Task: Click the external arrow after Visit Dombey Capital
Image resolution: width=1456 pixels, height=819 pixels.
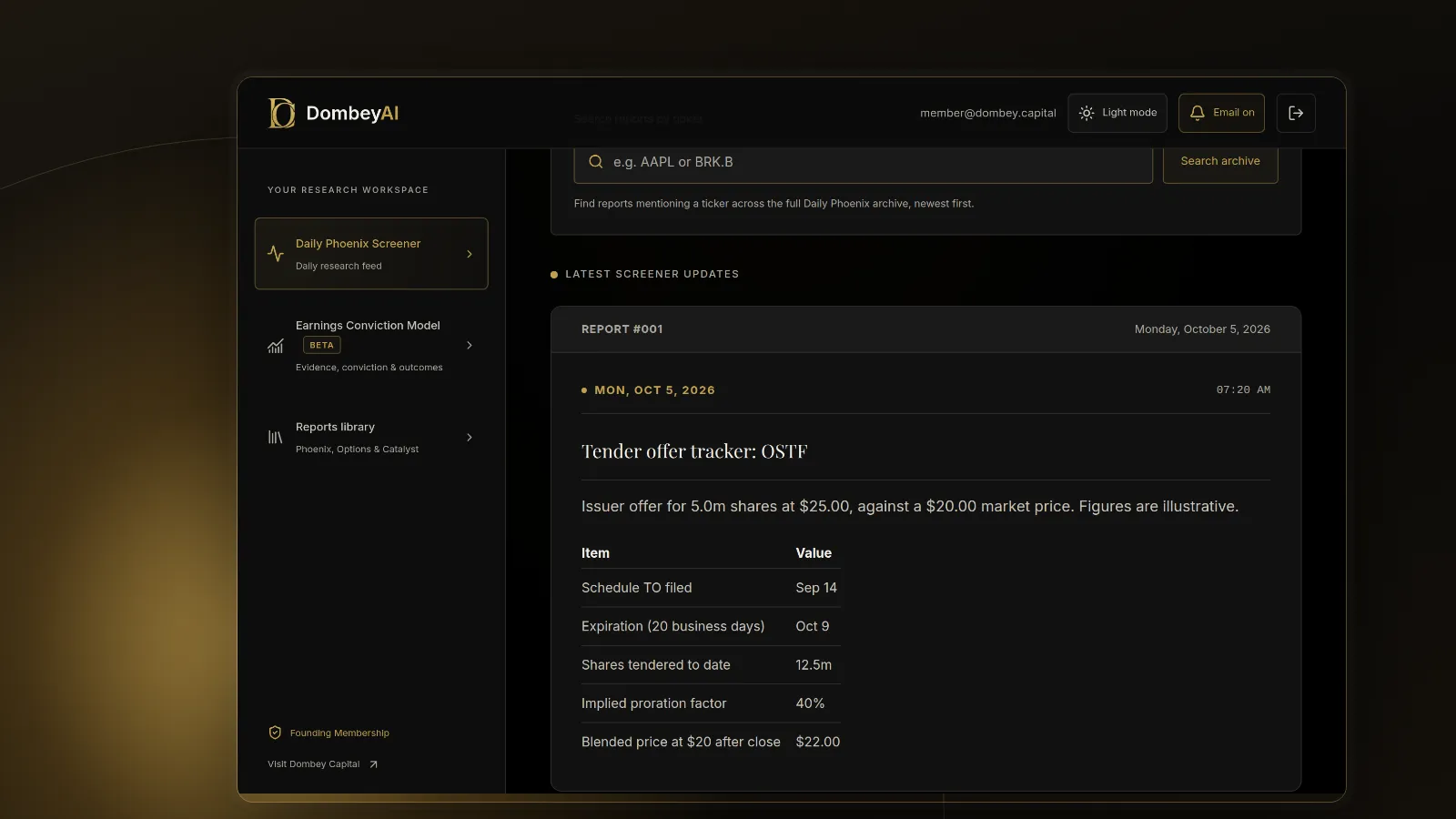Action: click(373, 764)
